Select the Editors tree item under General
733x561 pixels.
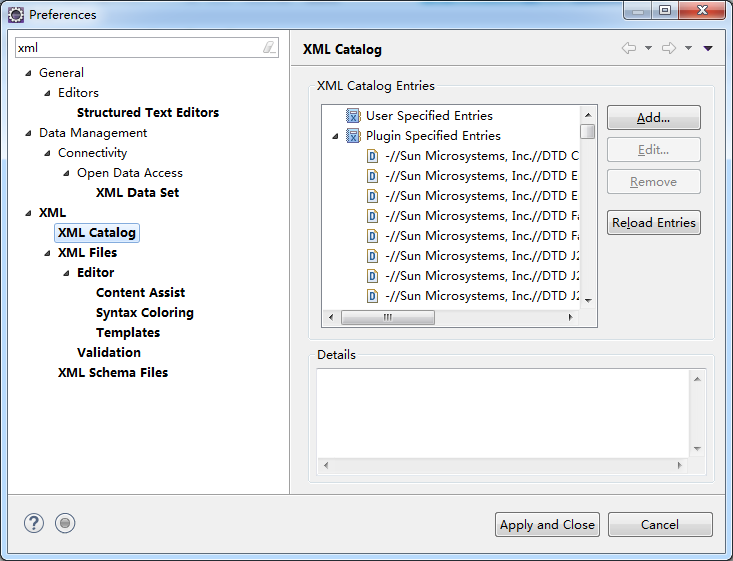click(79, 93)
